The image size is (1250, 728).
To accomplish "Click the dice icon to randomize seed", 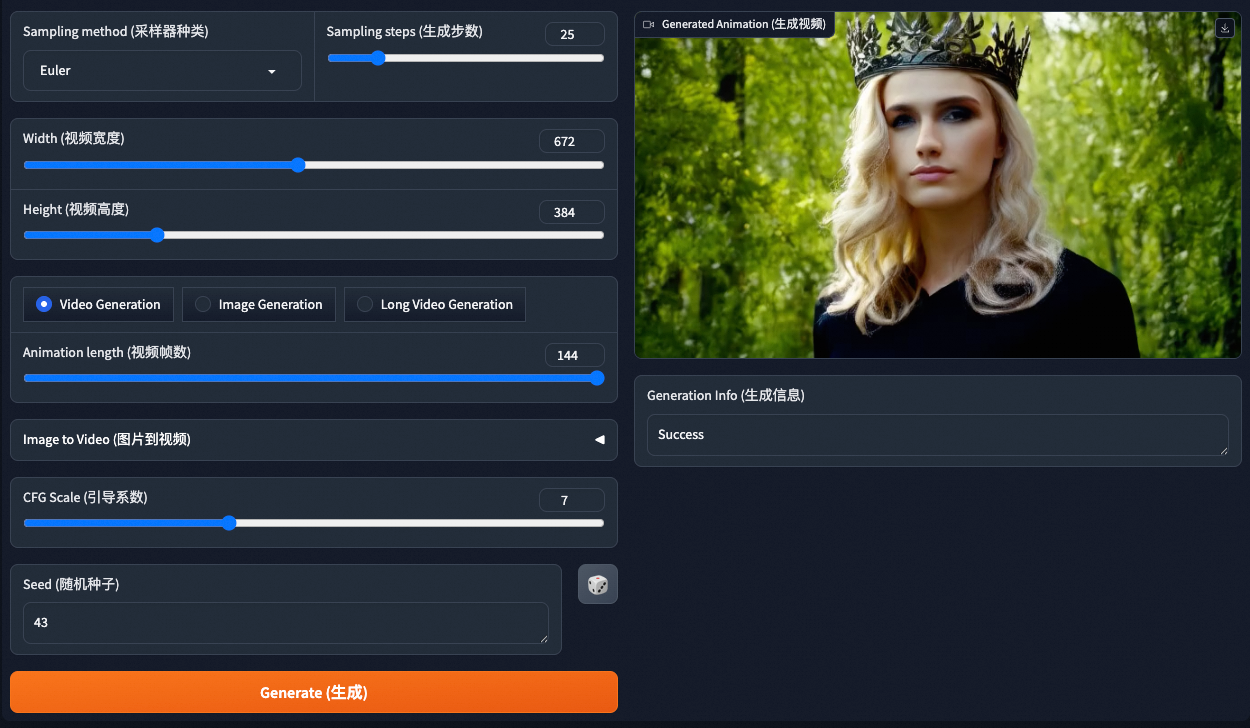I will click(x=597, y=585).
